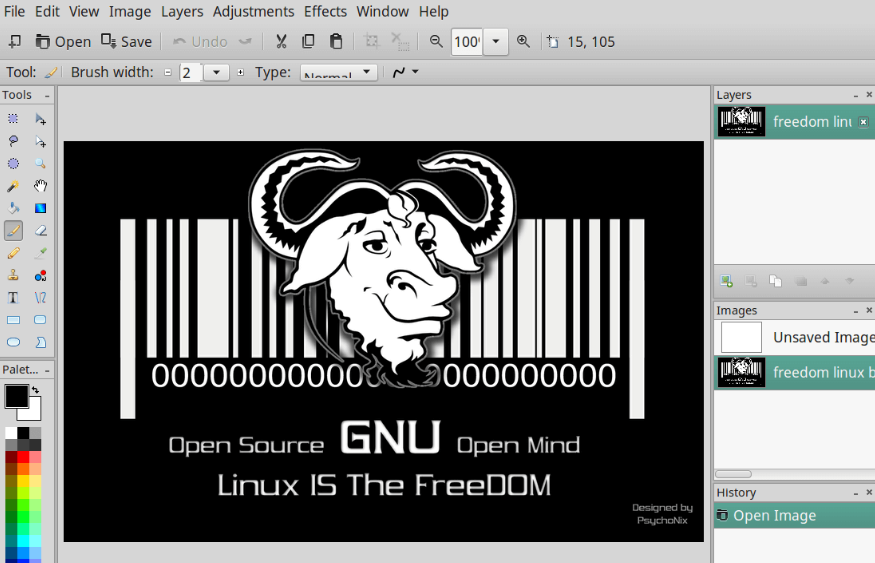Viewport: 875px width, 563px height.
Task: Select the Lasso Select tool
Action: coord(13,141)
